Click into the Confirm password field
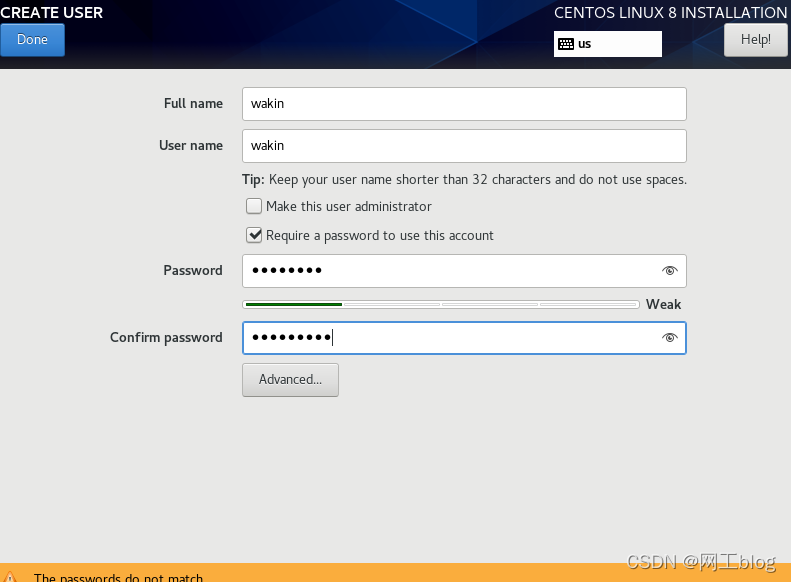Image resolution: width=791 pixels, height=582 pixels. 464,338
